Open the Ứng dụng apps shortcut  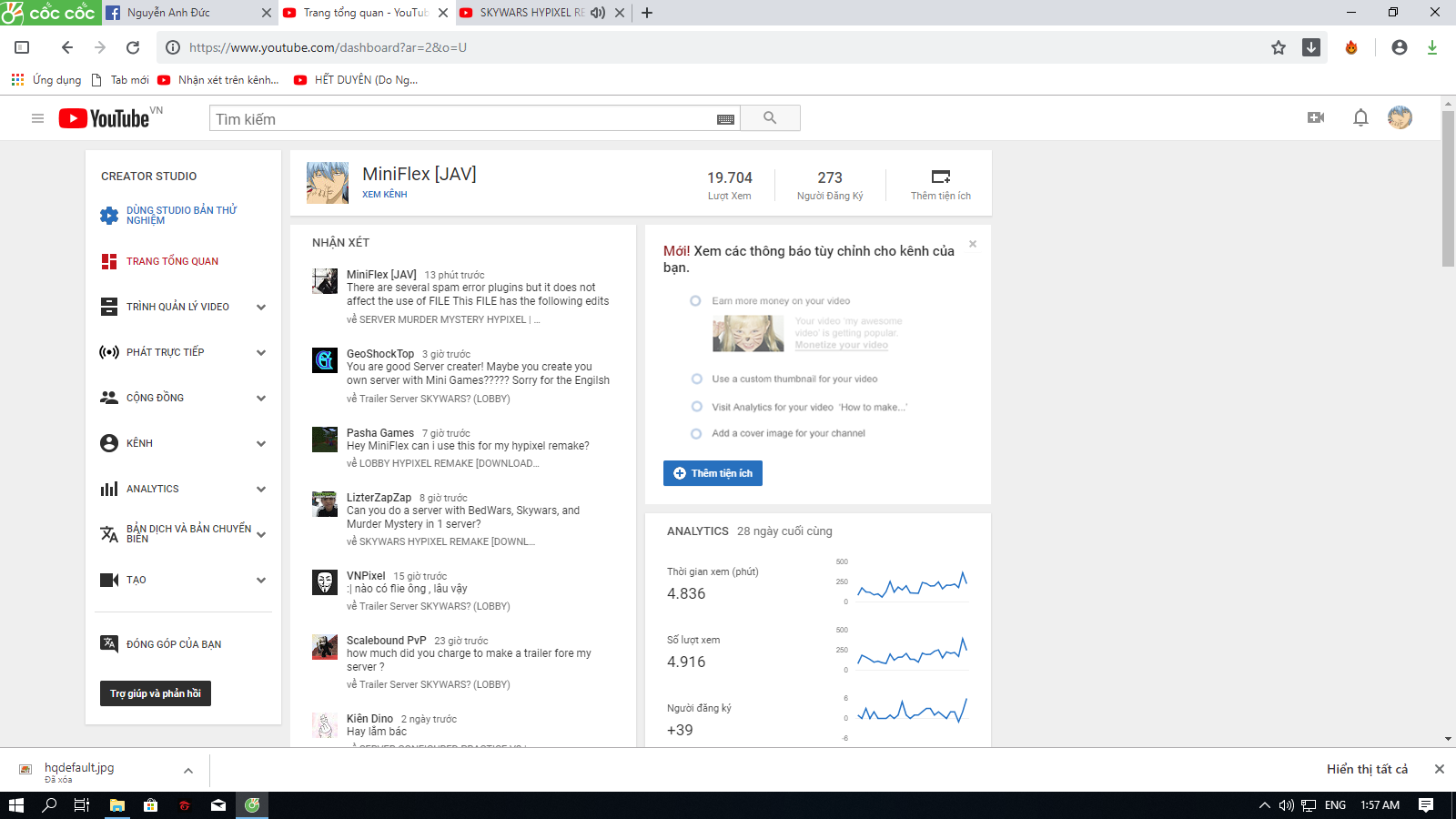point(46,80)
